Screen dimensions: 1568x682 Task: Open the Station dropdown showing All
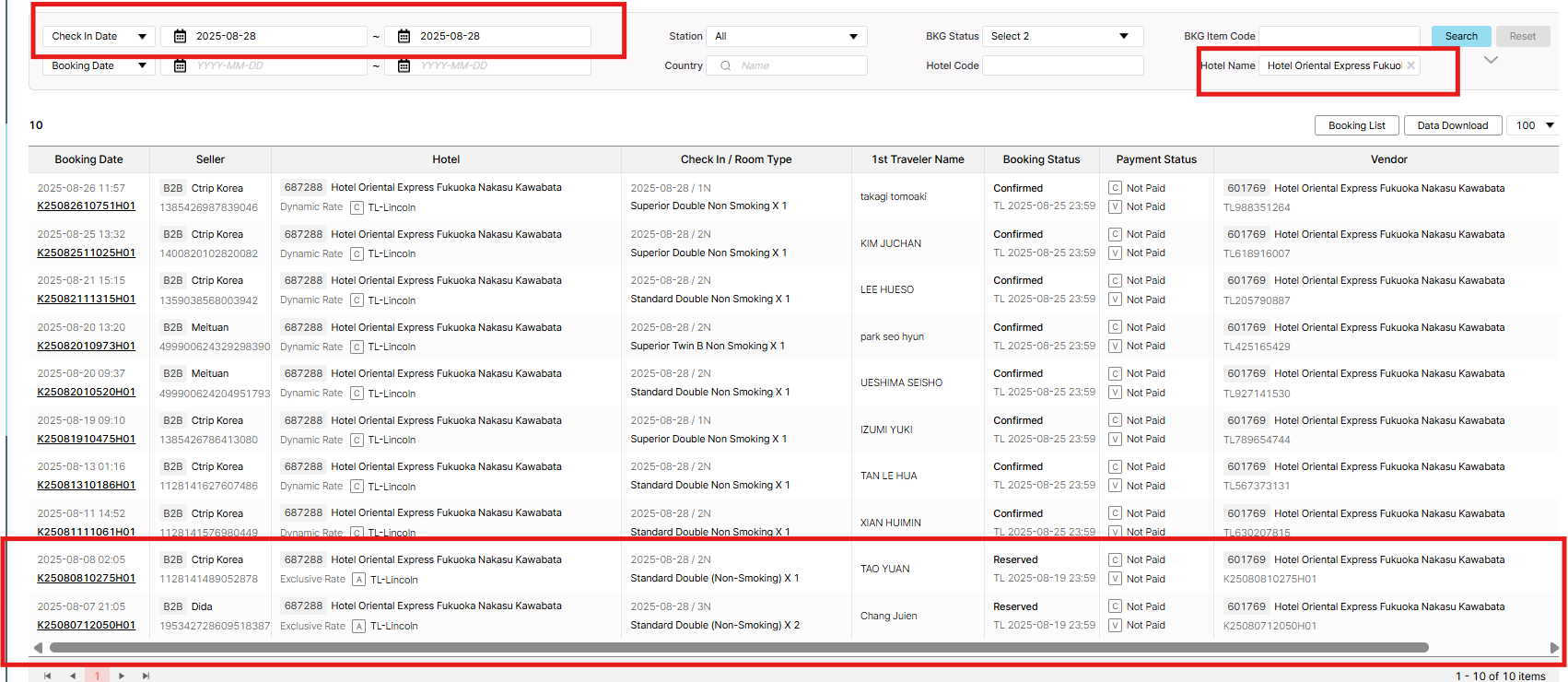tap(786, 36)
